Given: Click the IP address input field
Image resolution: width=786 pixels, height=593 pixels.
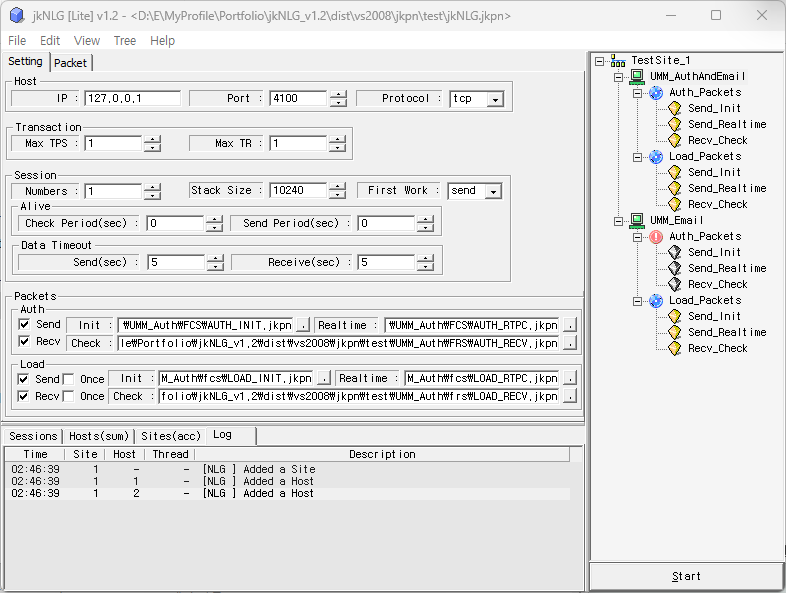Looking at the screenshot, I should point(132,99).
